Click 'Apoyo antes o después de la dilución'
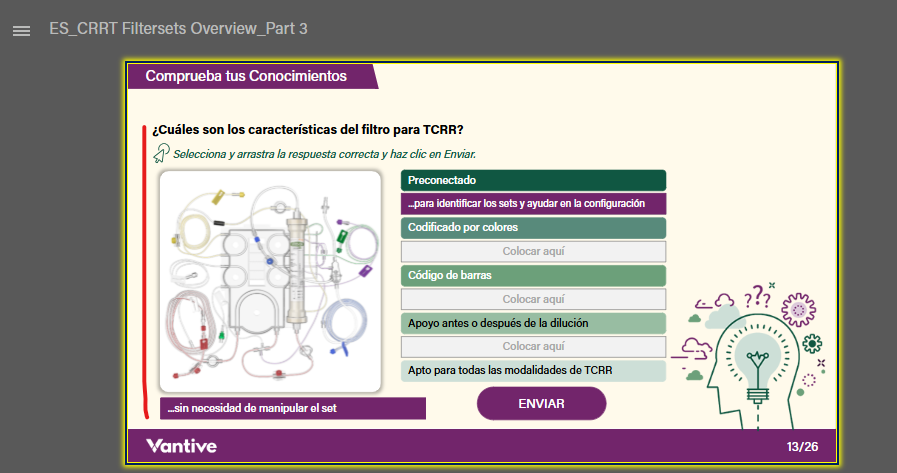The width and height of the screenshot is (897, 473). coord(533,323)
